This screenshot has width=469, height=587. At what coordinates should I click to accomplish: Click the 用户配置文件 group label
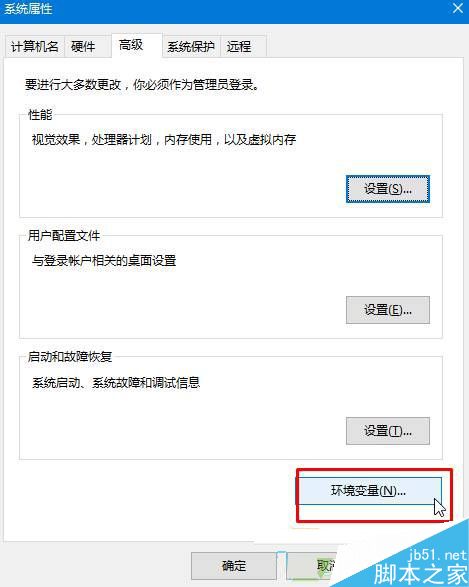[64, 235]
